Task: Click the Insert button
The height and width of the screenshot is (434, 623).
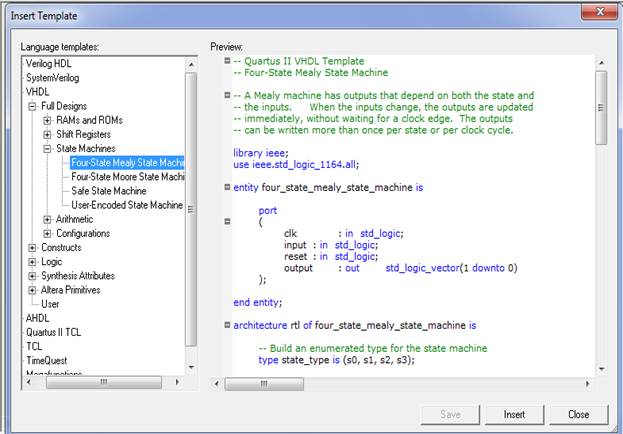Action: [514, 414]
